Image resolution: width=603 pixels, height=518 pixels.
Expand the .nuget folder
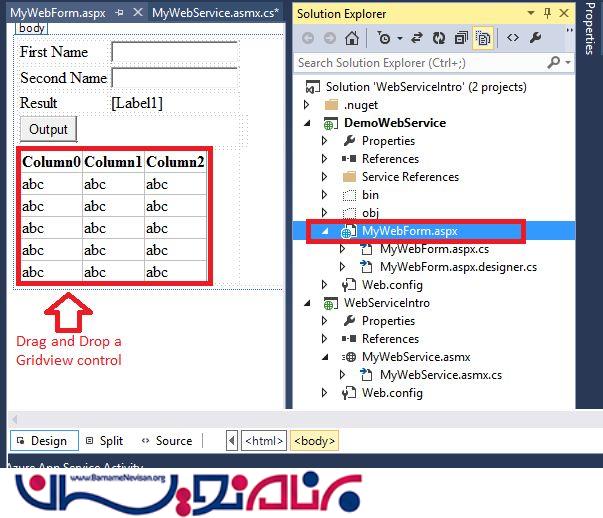click(x=306, y=105)
